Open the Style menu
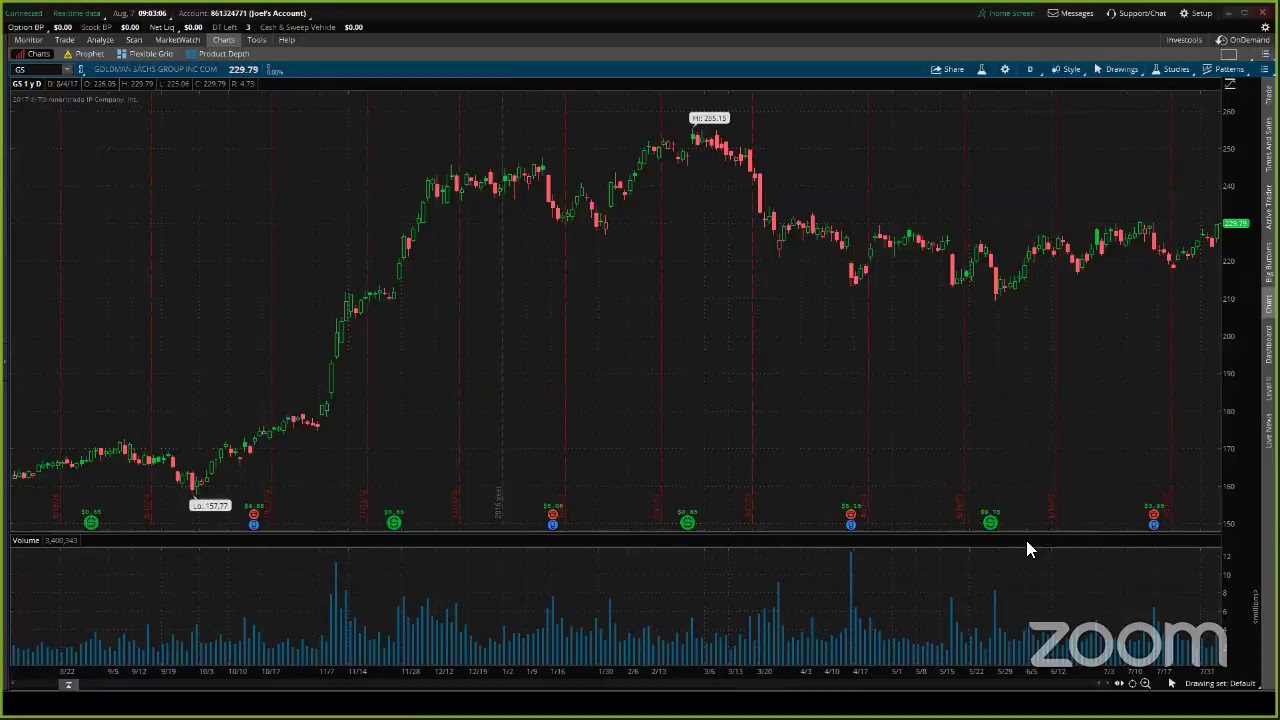Image resolution: width=1280 pixels, height=720 pixels. coord(1065,69)
